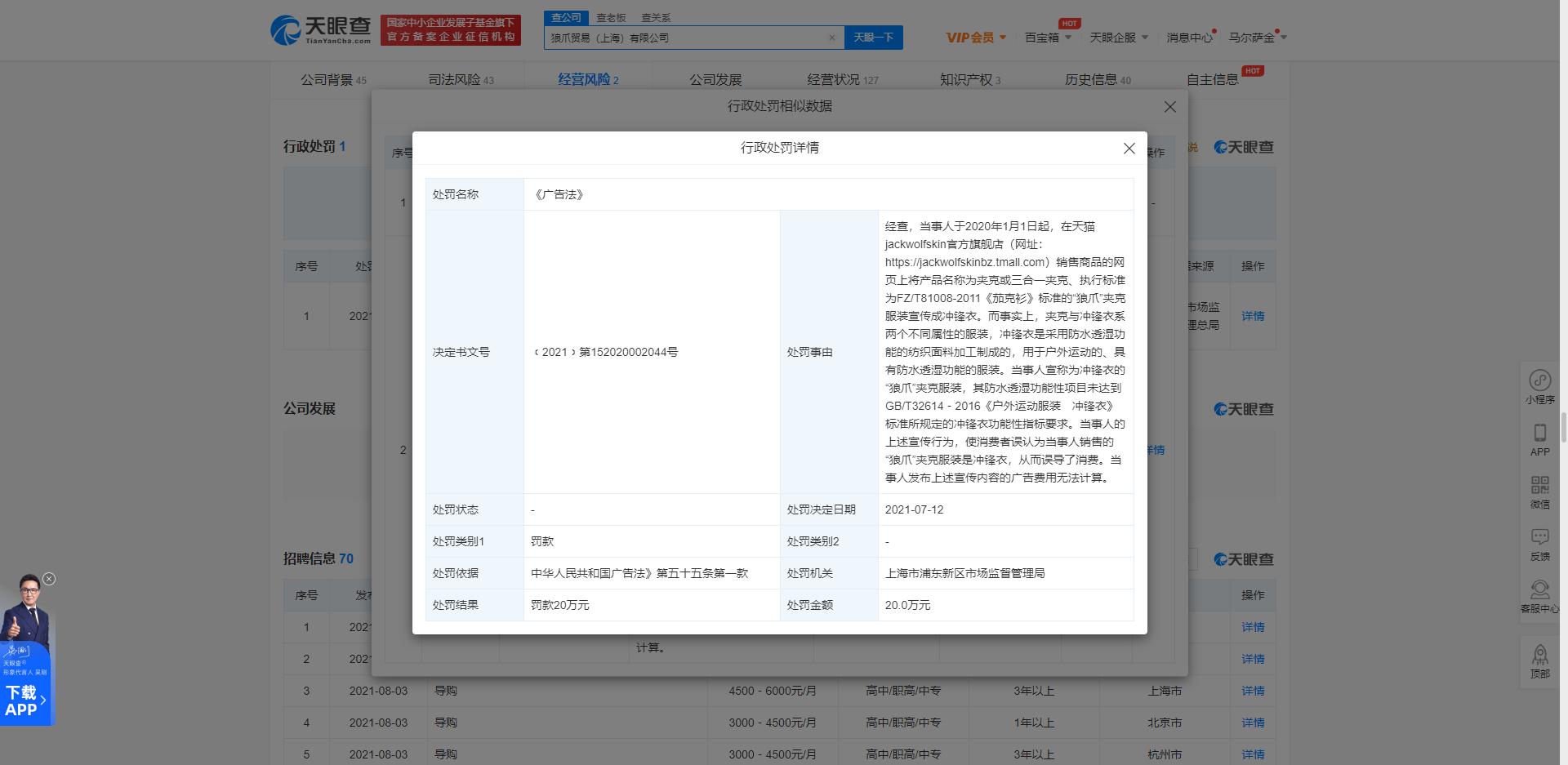Viewport: 1568px width, 765px height.
Task: Open the 经营状况 tab
Action: pos(843,80)
